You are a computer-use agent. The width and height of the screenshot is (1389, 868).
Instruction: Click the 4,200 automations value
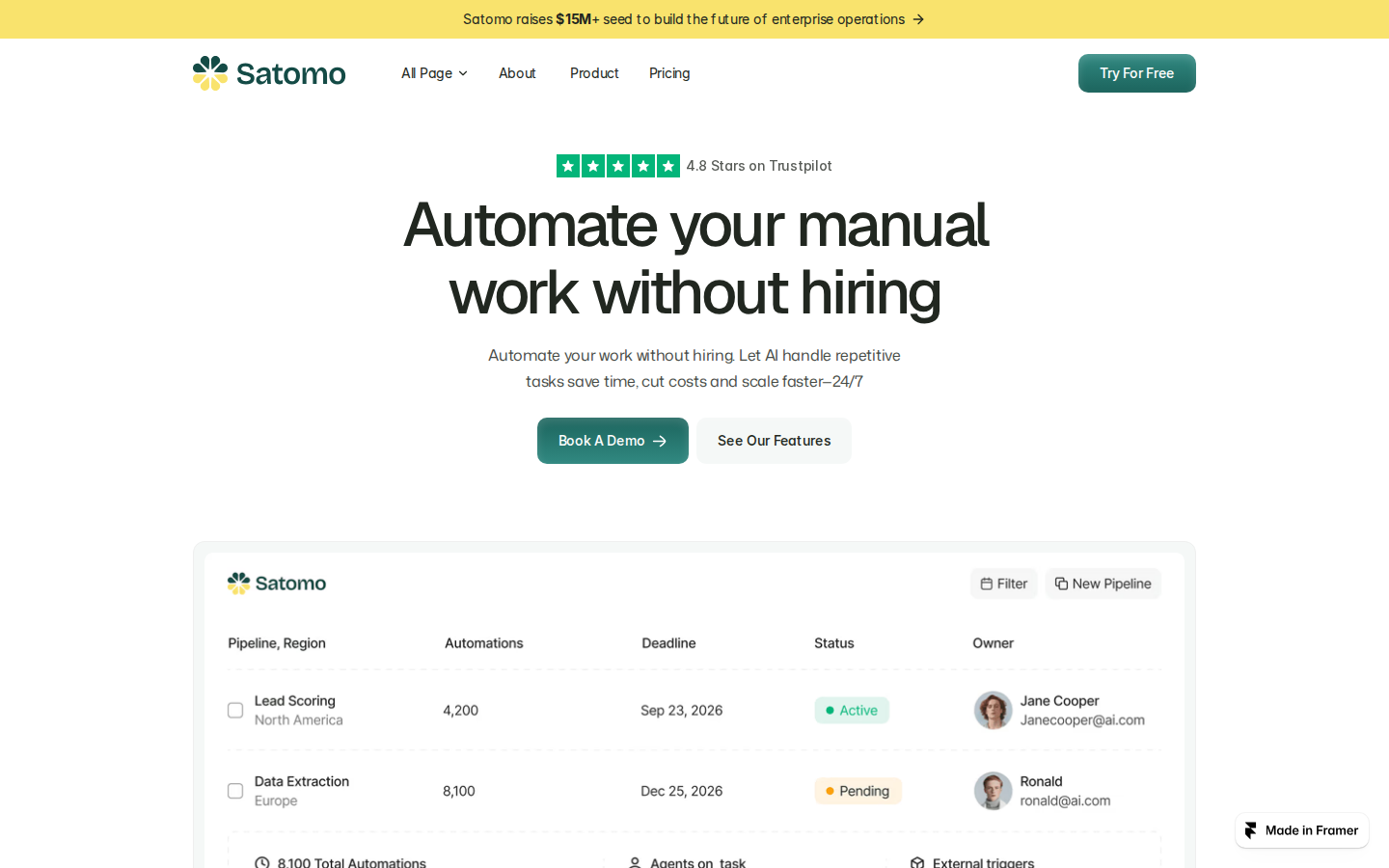click(461, 711)
